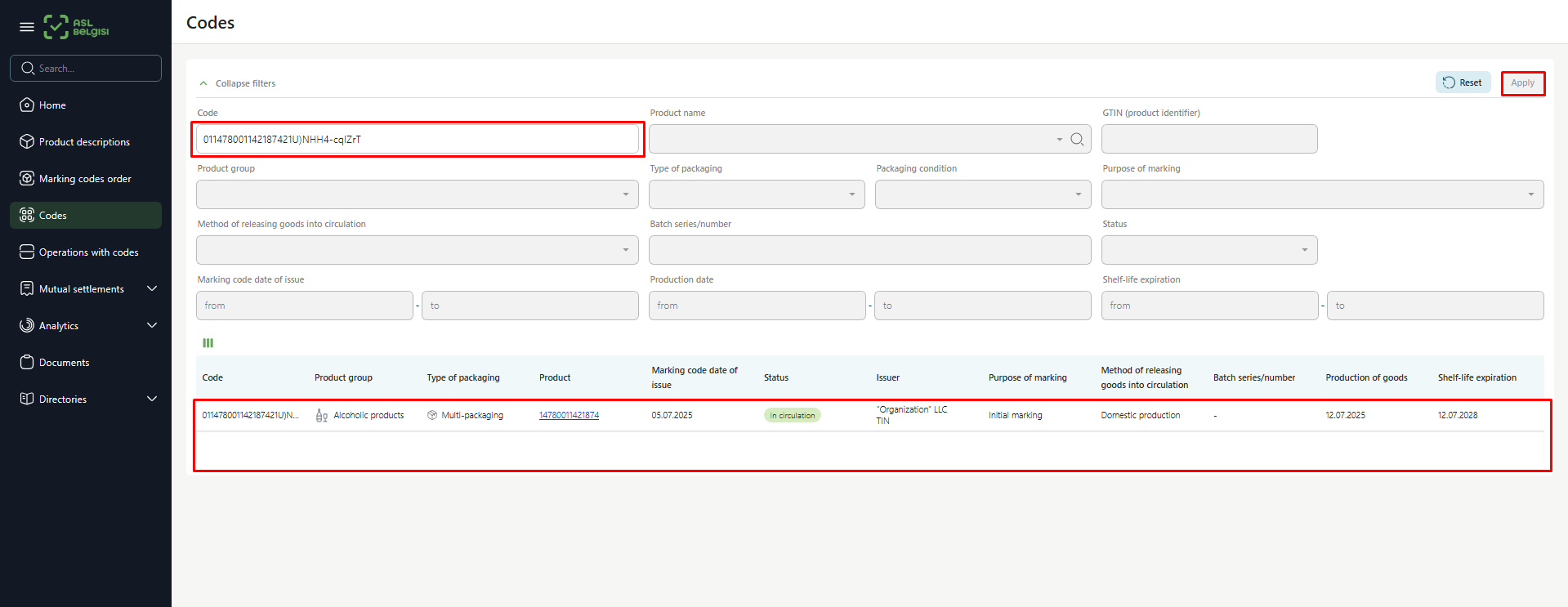Open the Type of packaging dropdown
1568x607 pixels.
click(756, 194)
